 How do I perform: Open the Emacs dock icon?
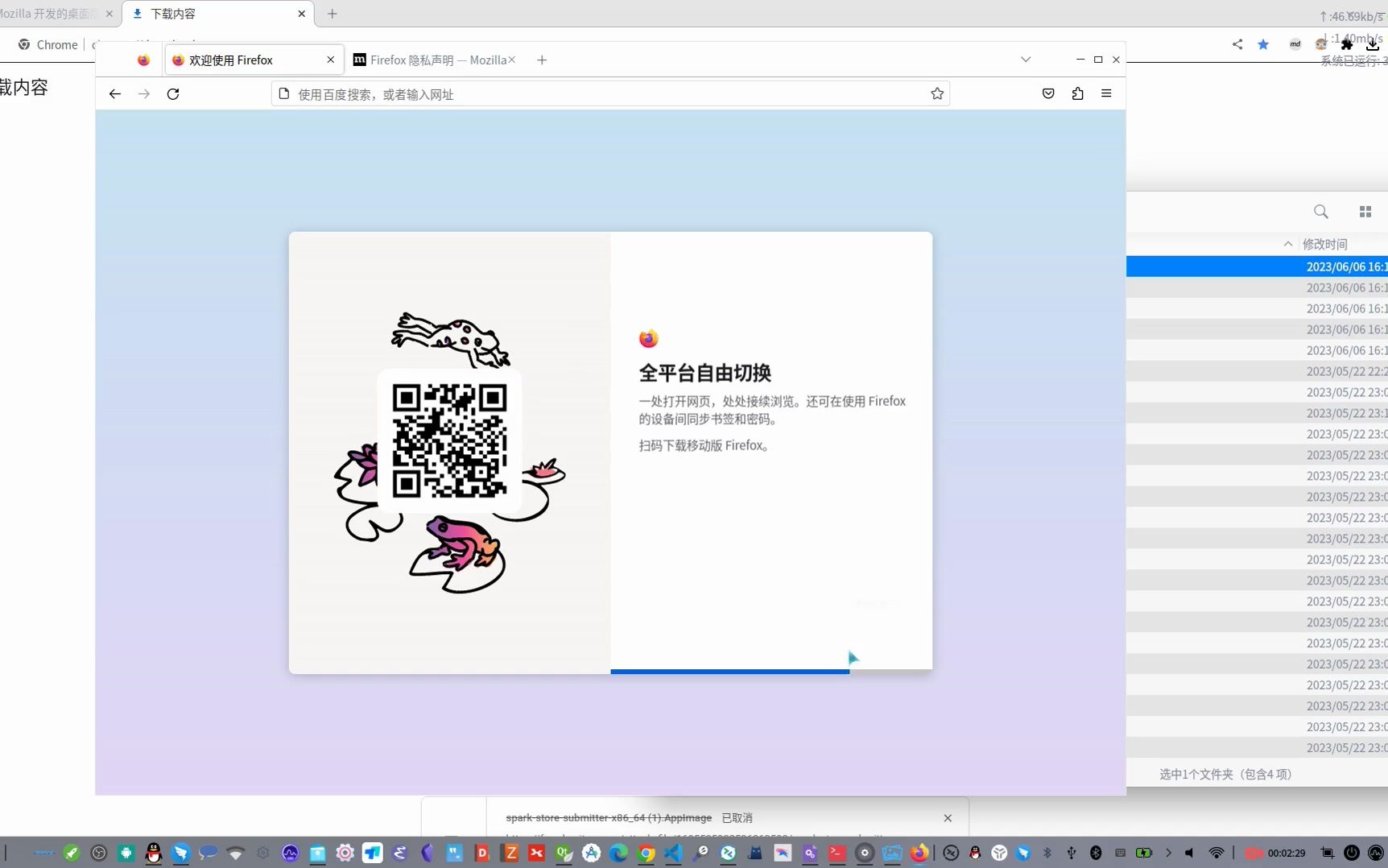tap(399, 853)
